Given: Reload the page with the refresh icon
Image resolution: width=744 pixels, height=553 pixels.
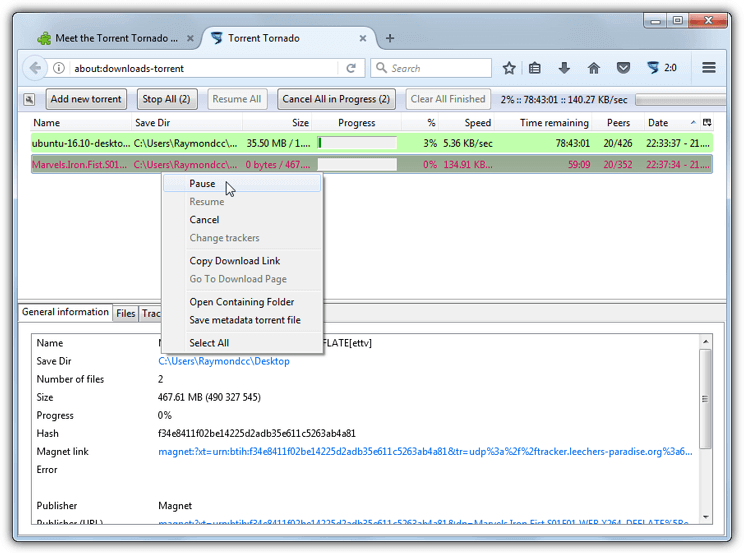Looking at the screenshot, I should [x=351, y=68].
